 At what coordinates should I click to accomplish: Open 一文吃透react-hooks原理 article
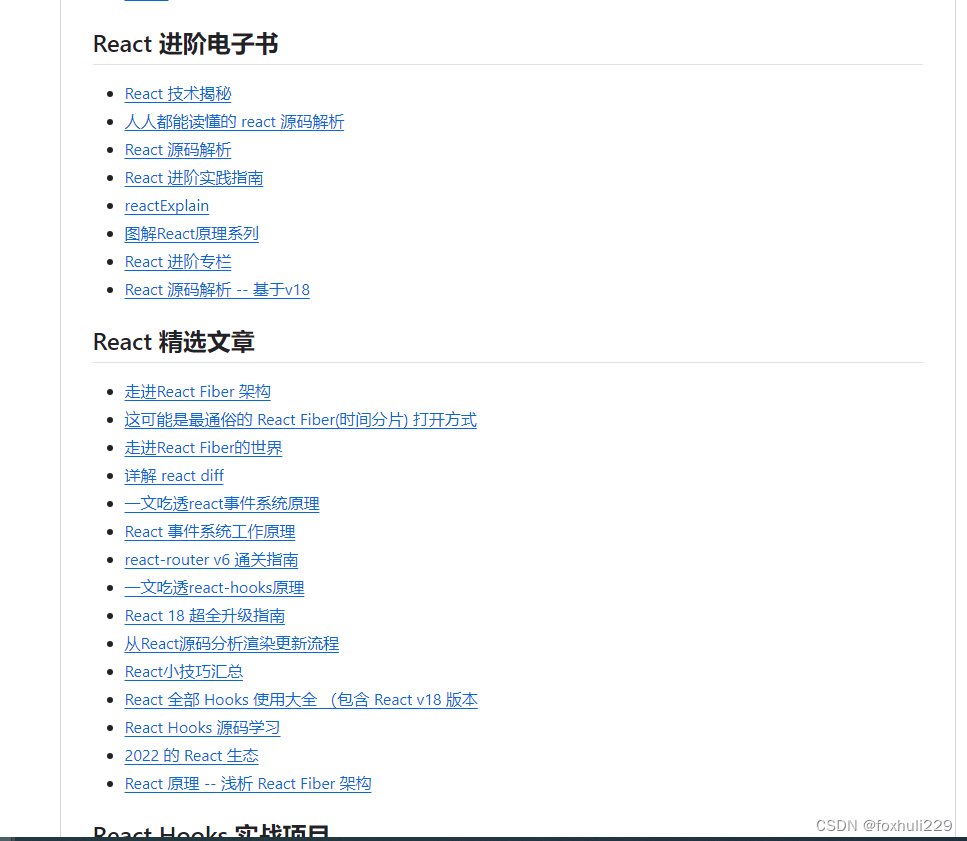pos(214,588)
